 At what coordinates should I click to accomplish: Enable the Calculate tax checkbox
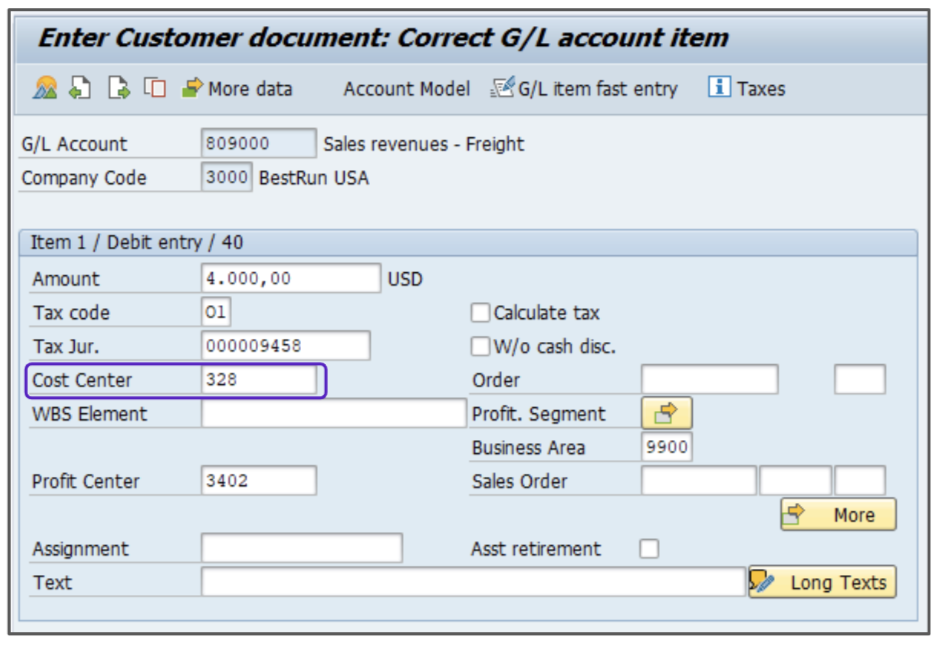[x=481, y=313]
